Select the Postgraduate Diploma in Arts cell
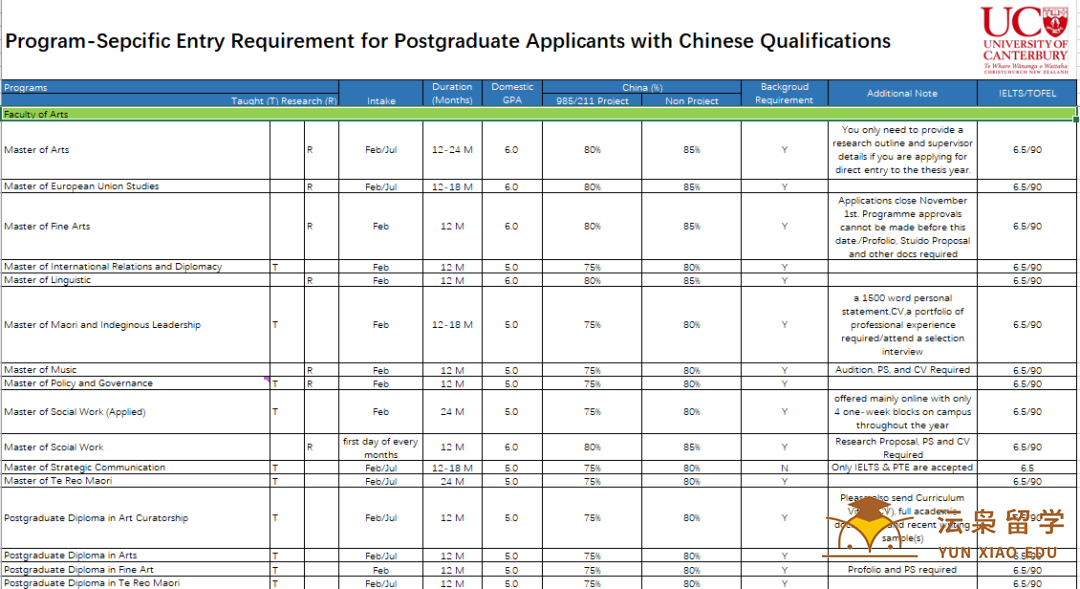This screenshot has height=589, width=1080. 136,555
